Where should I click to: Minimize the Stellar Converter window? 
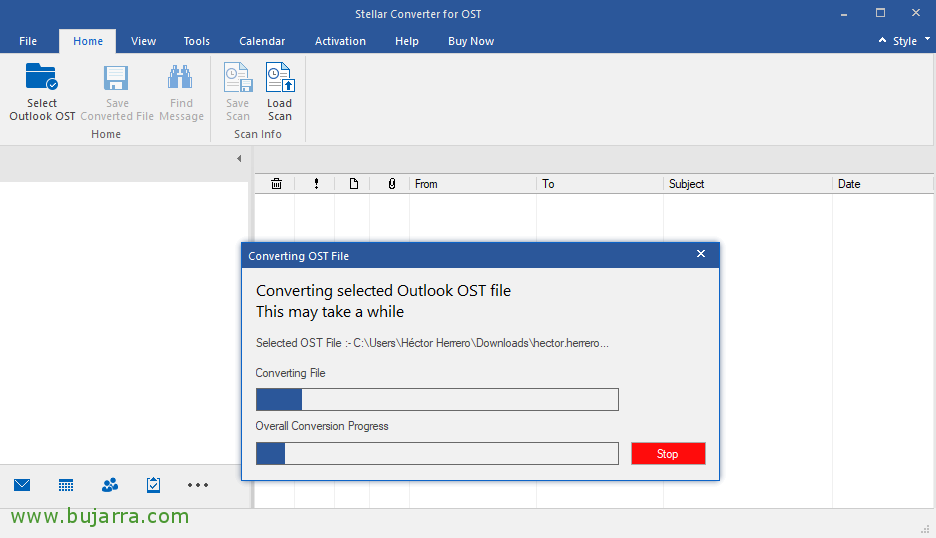(x=844, y=14)
